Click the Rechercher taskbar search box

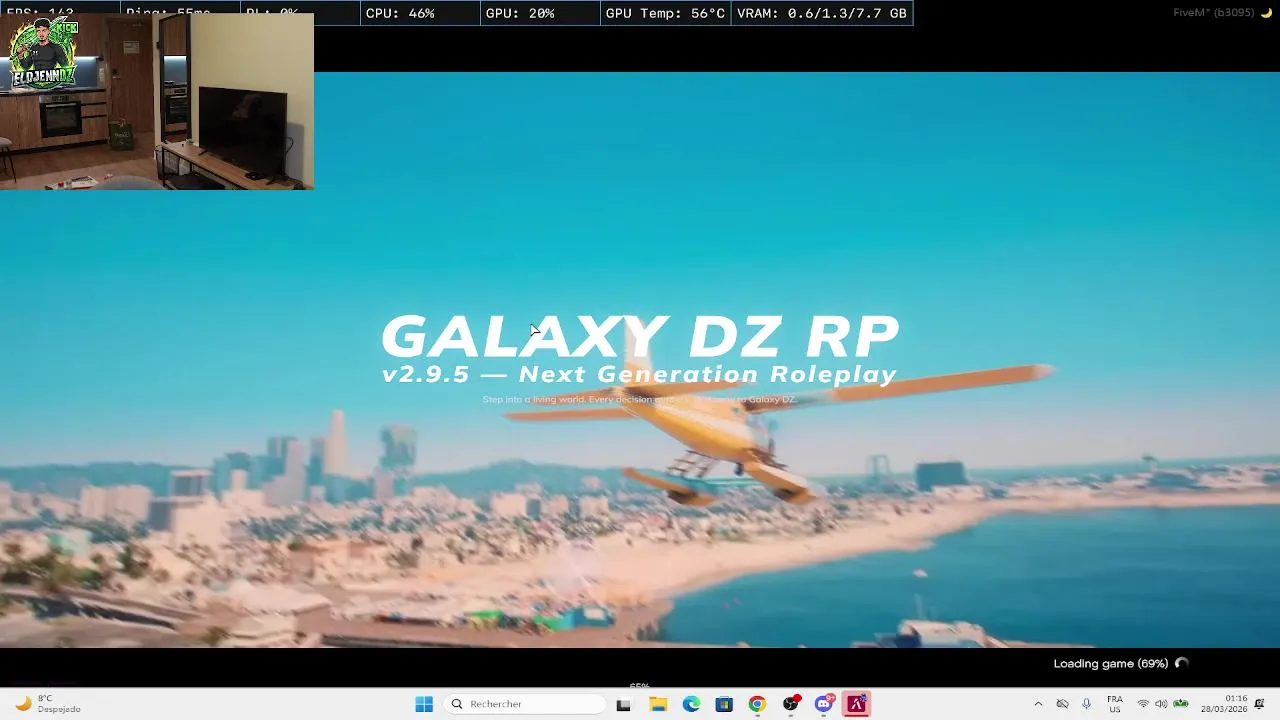click(525, 704)
